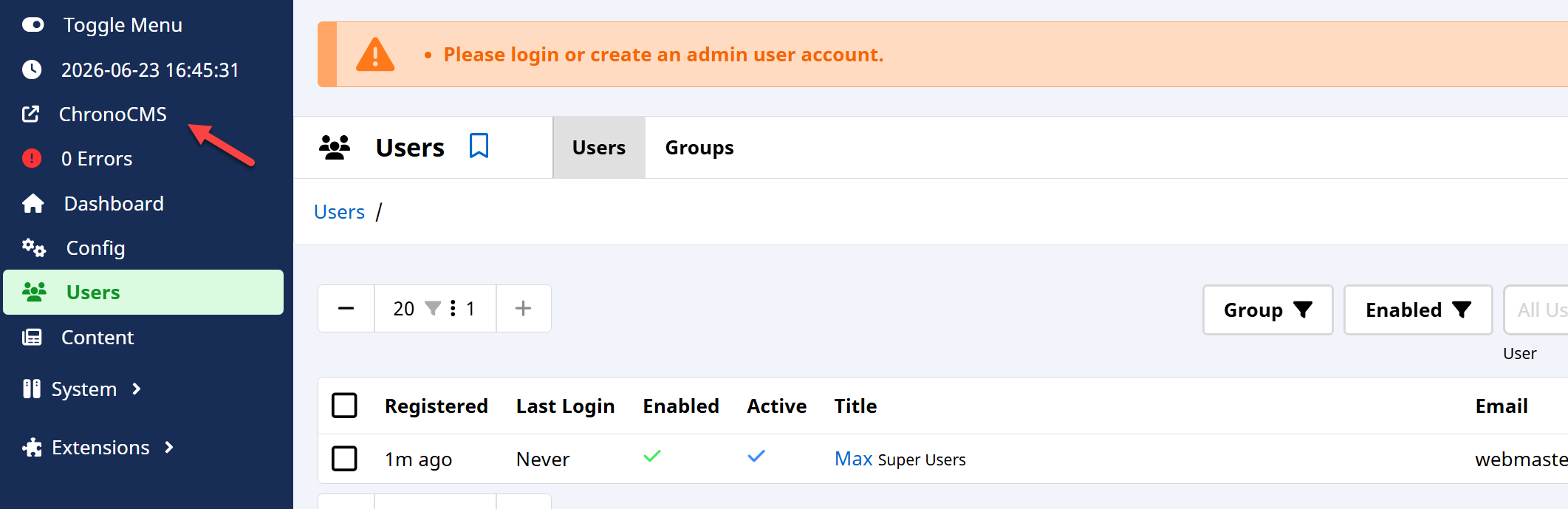The image size is (1568, 509).
Task: Click the login warning message text
Action: click(x=663, y=55)
